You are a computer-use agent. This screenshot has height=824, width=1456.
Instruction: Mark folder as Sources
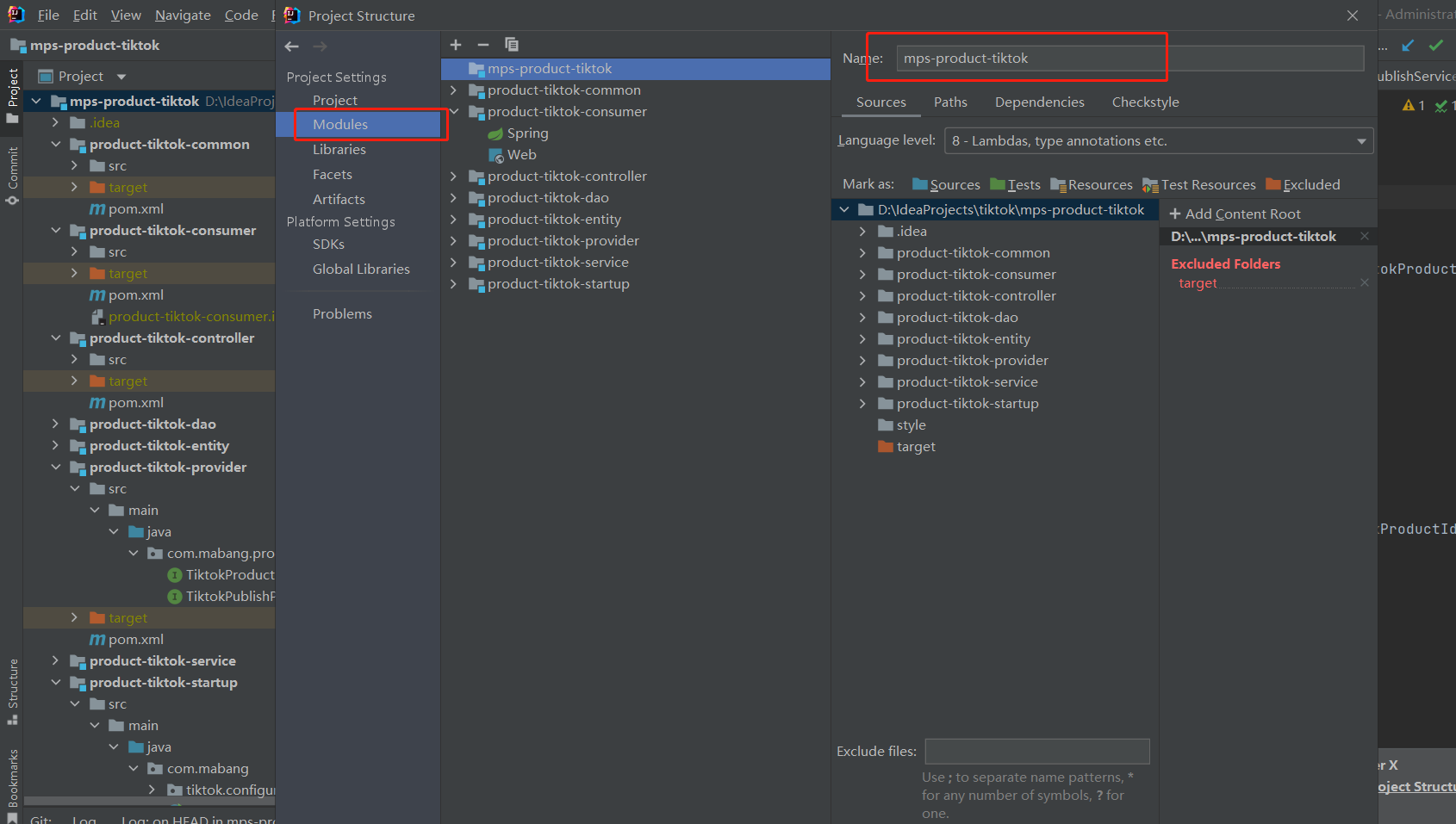(946, 184)
